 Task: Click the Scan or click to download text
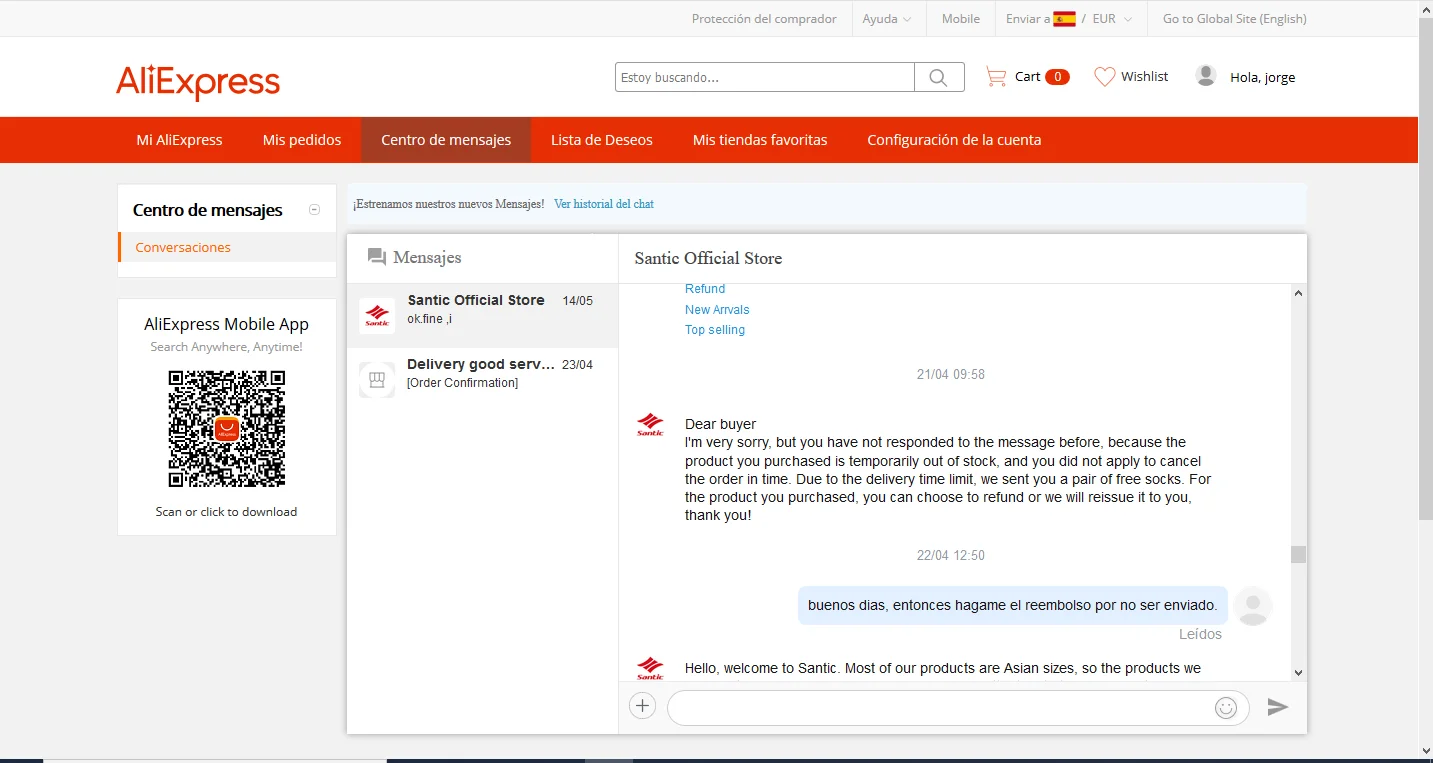pyautogui.click(x=226, y=512)
